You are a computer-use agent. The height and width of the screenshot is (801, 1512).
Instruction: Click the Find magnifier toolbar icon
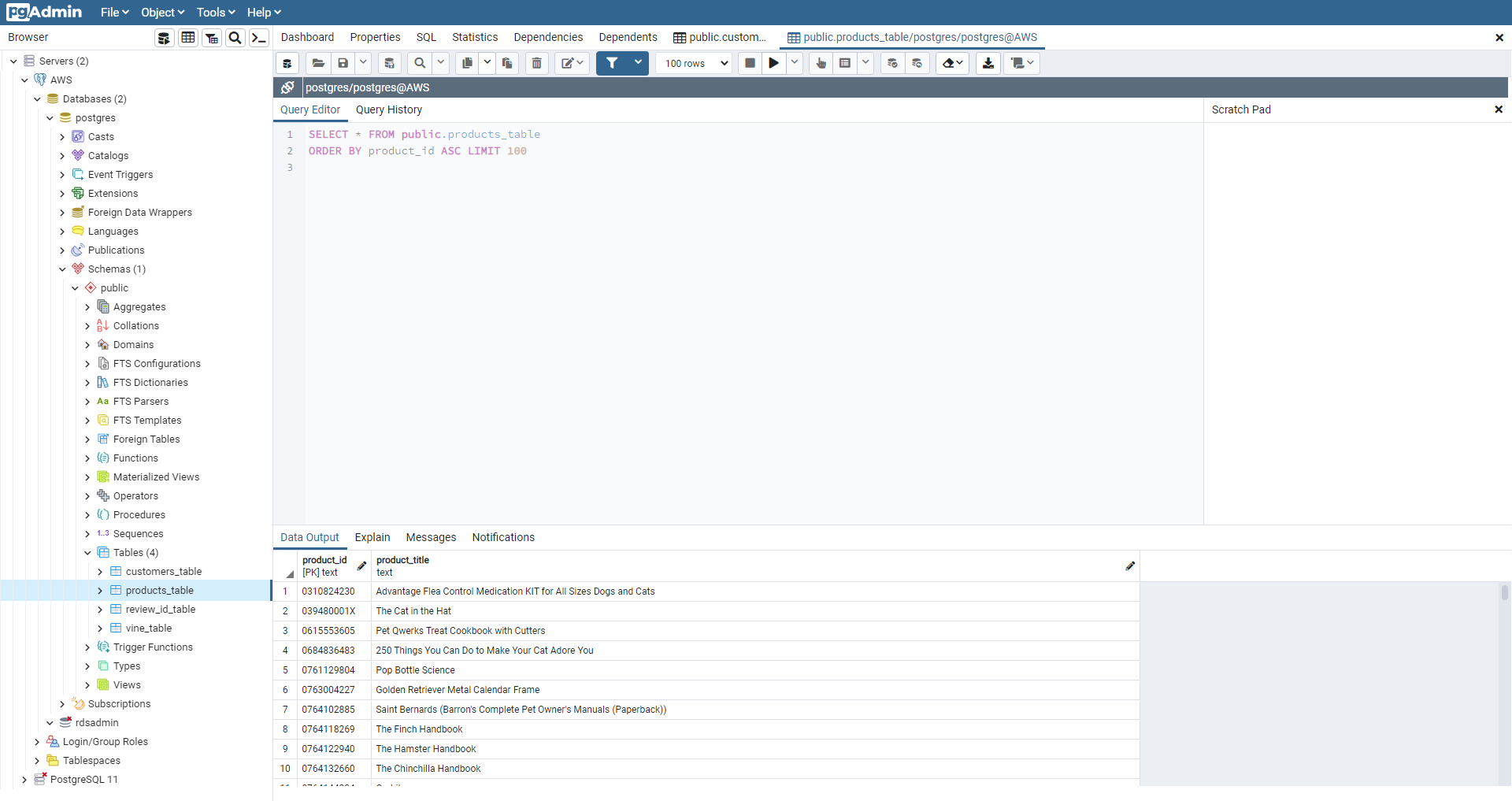tap(421, 63)
